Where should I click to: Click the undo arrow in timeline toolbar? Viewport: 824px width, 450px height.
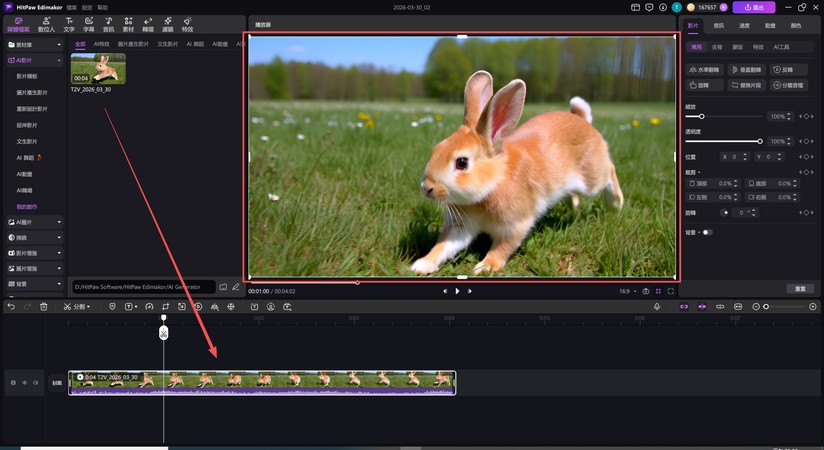click(x=11, y=306)
